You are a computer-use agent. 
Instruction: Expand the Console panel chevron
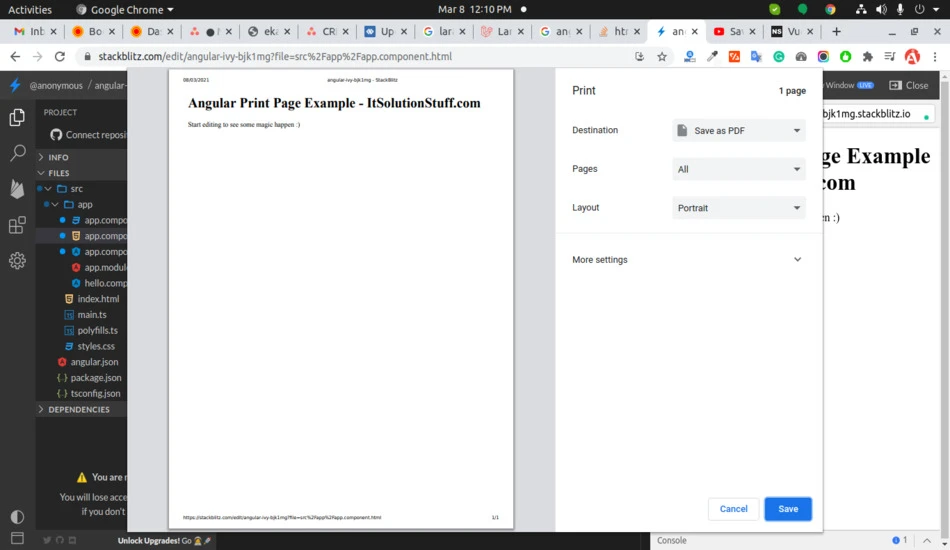click(x=927, y=540)
